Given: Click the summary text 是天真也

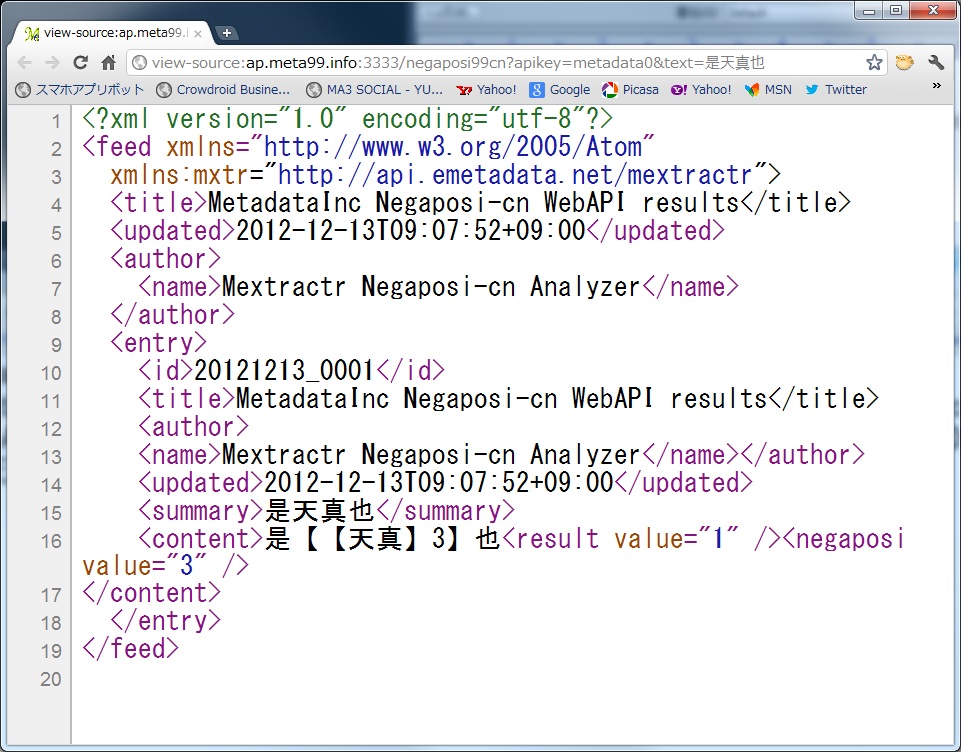Looking at the screenshot, I should pos(319,511).
